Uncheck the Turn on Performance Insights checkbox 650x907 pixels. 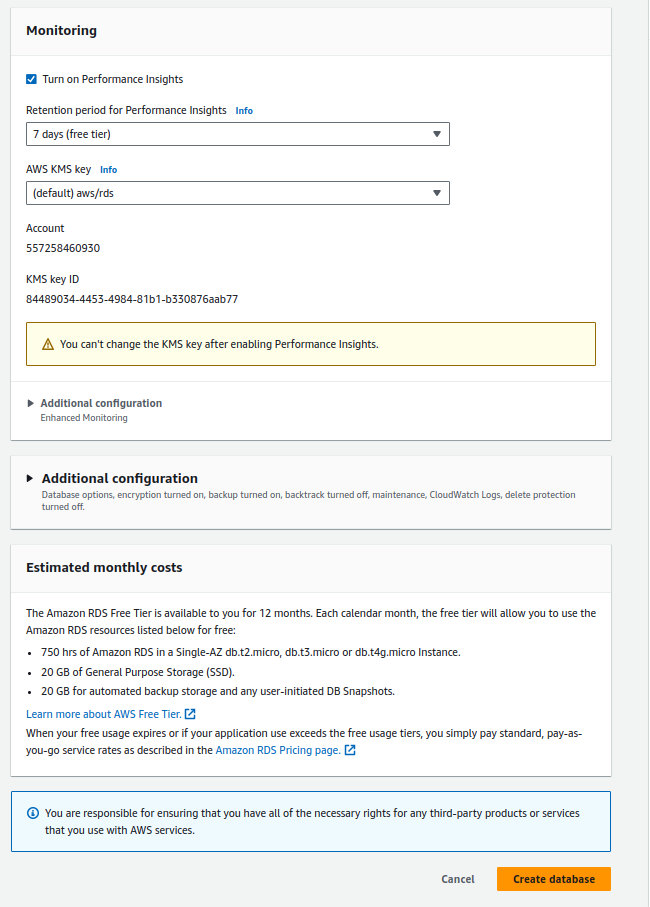[32, 79]
